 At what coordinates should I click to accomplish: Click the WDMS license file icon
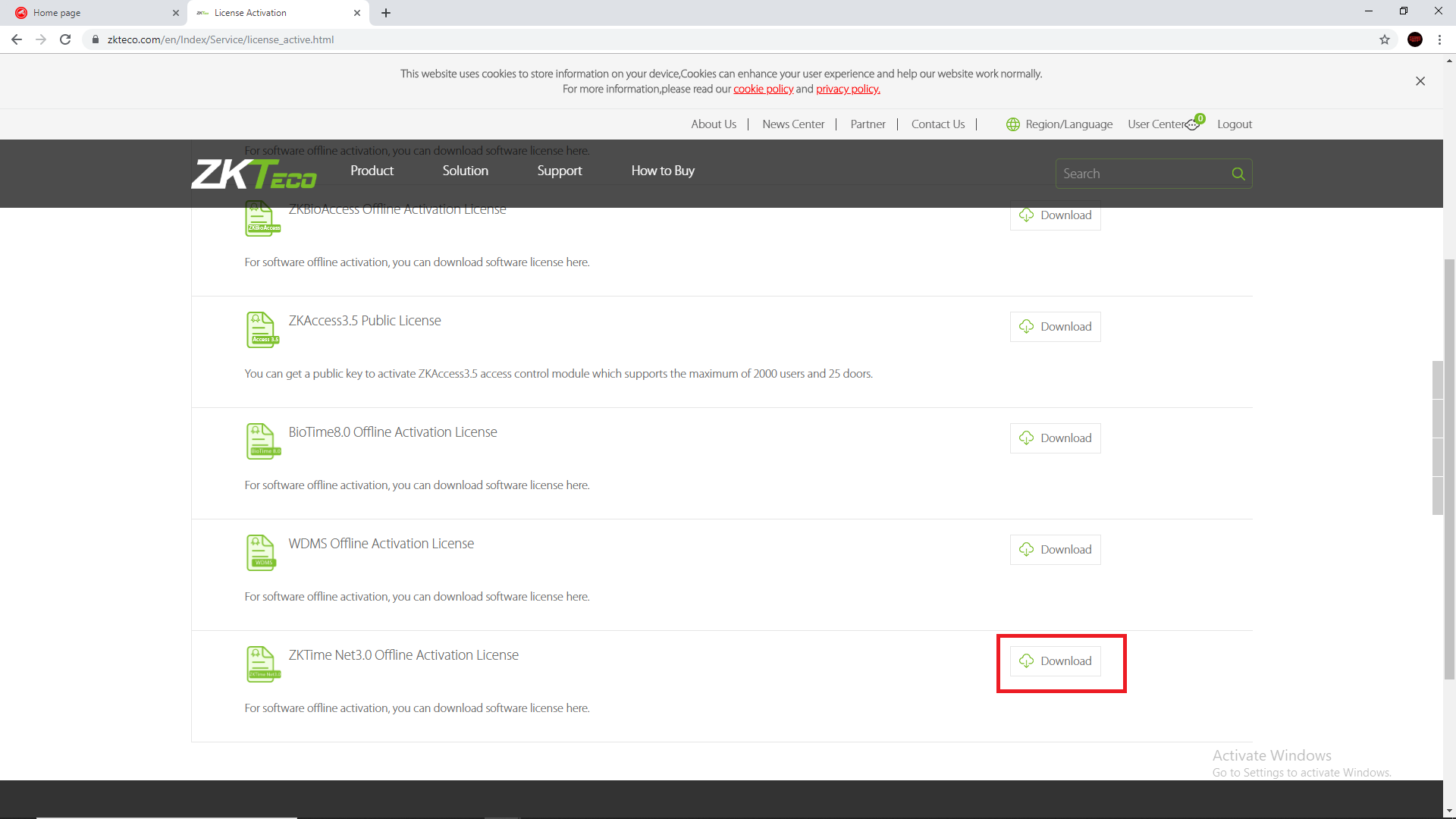pyautogui.click(x=261, y=553)
